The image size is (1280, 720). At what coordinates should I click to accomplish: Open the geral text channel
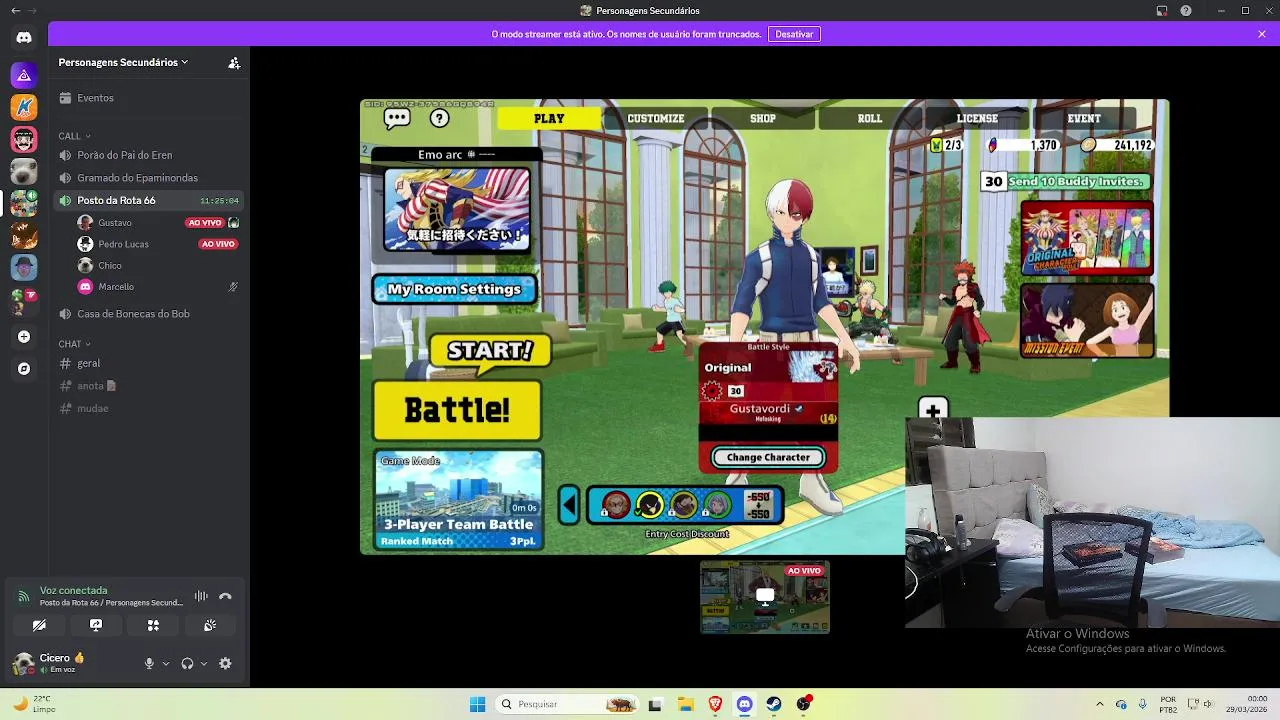pyautogui.click(x=150, y=363)
